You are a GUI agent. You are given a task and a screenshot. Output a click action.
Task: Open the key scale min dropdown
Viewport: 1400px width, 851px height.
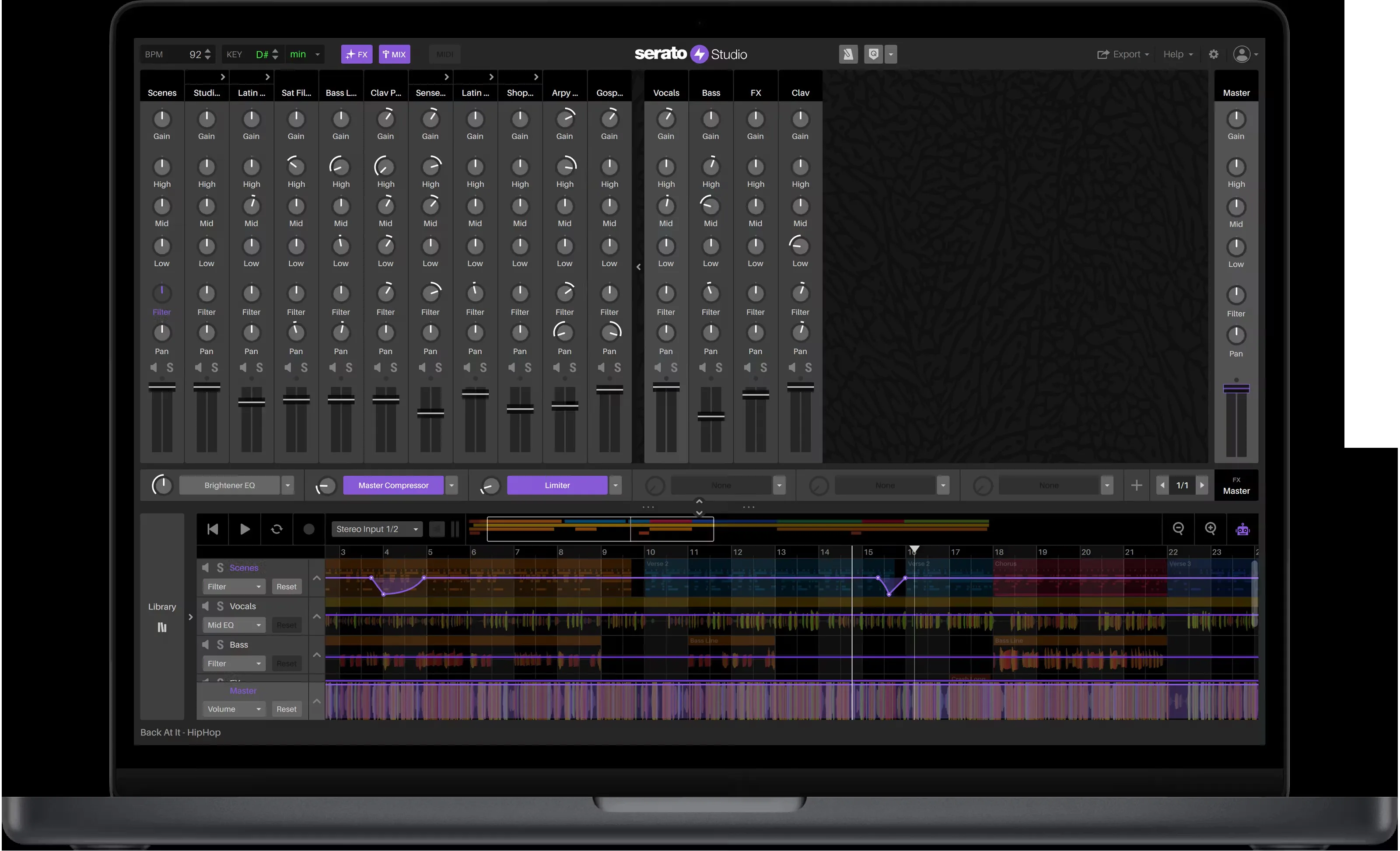[305, 55]
